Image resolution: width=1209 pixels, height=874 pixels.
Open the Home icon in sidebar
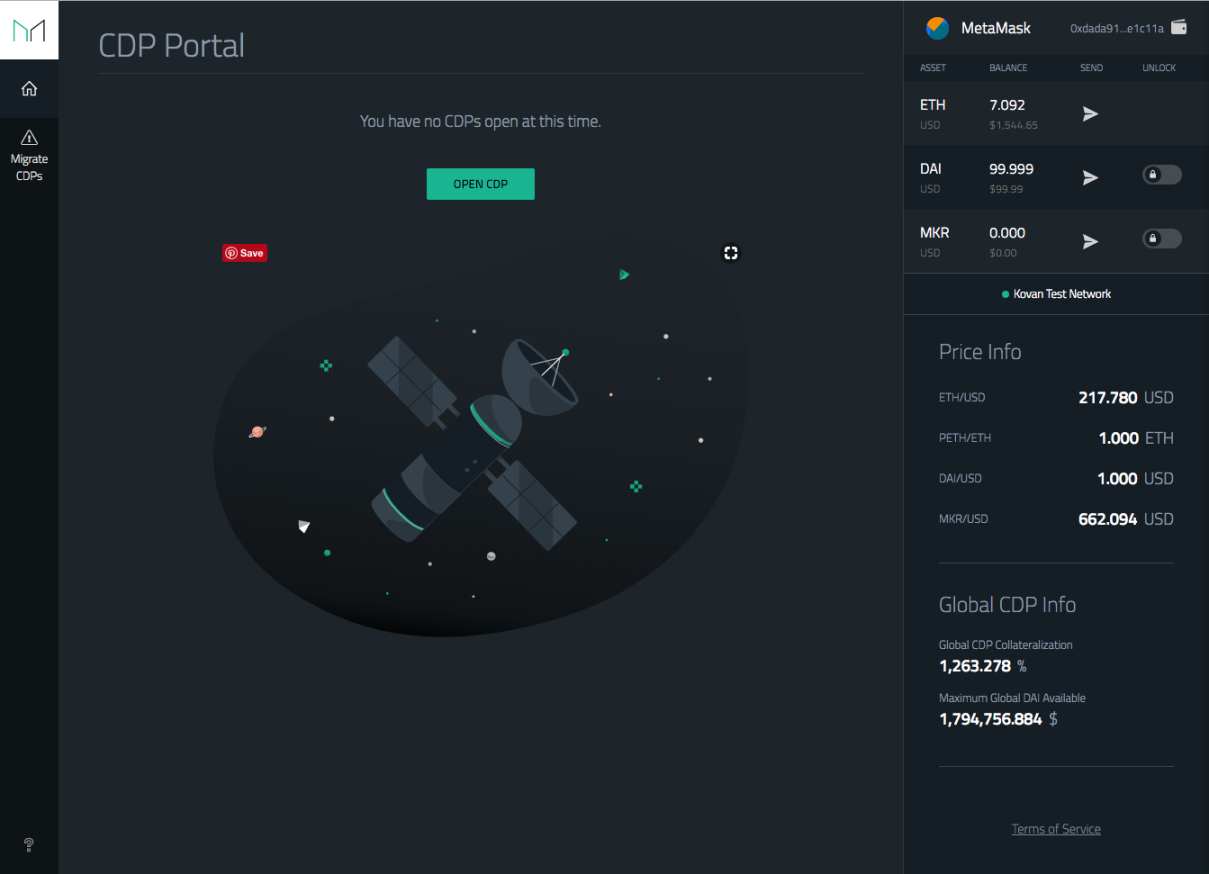click(29, 89)
